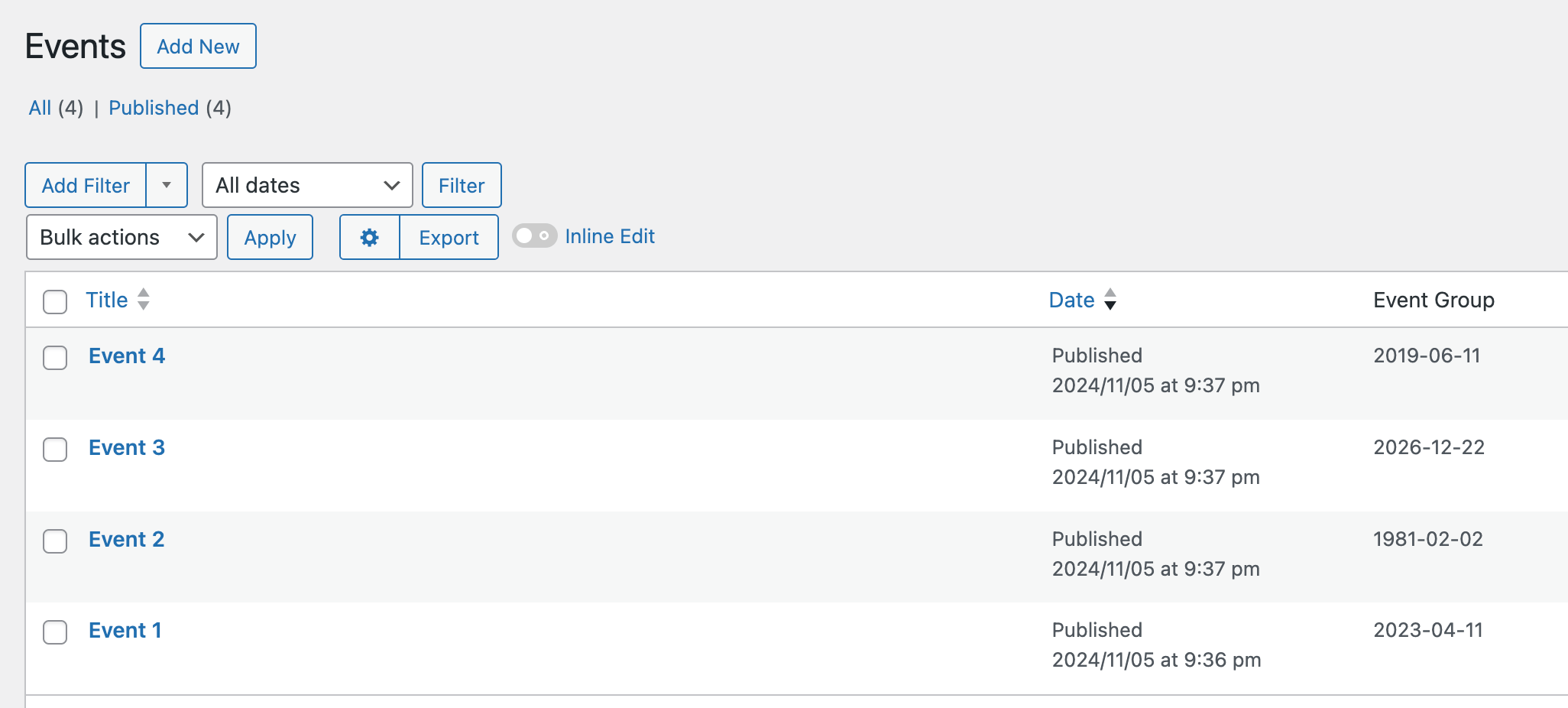Open the Event 3 title link
This screenshot has height=708, width=1568.
[x=127, y=448]
